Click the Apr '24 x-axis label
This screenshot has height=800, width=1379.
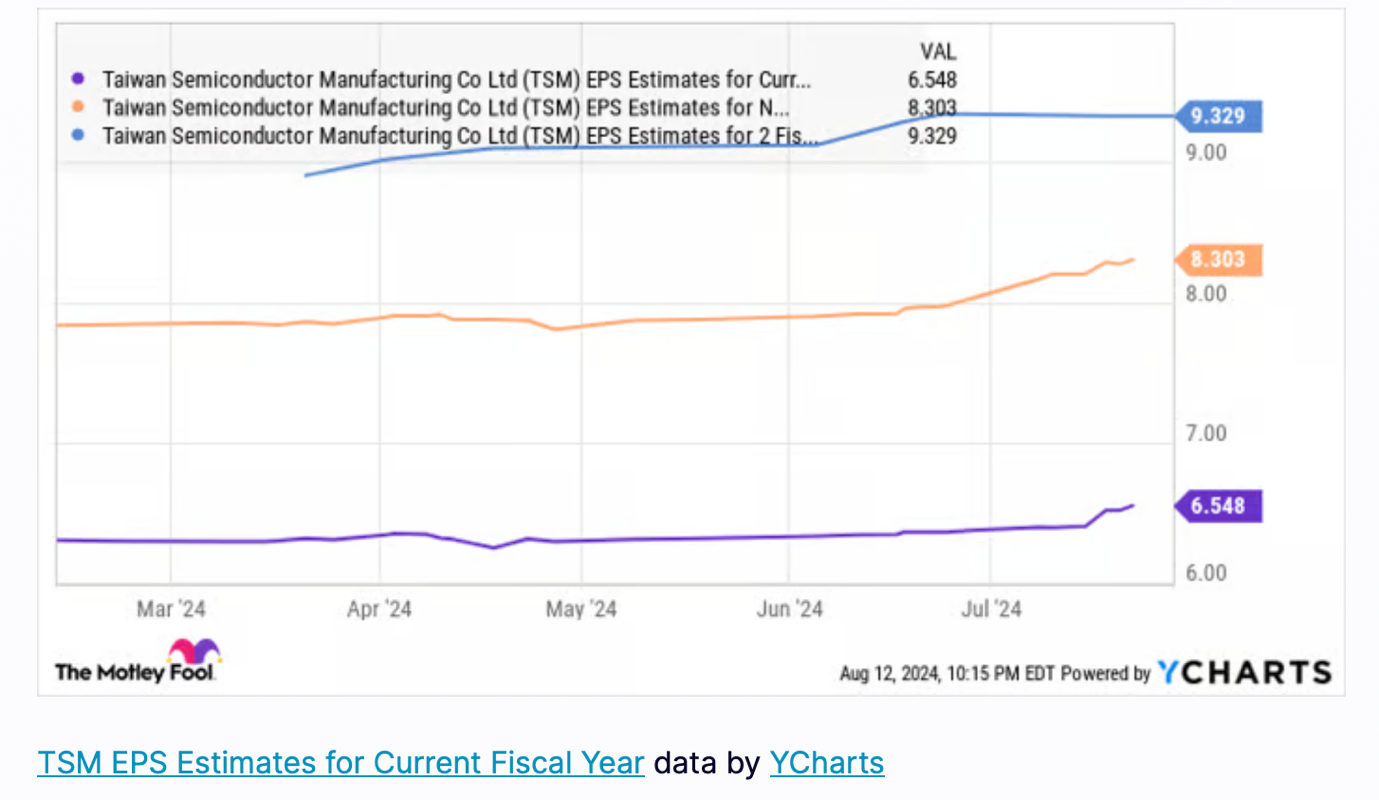(x=379, y=609)
